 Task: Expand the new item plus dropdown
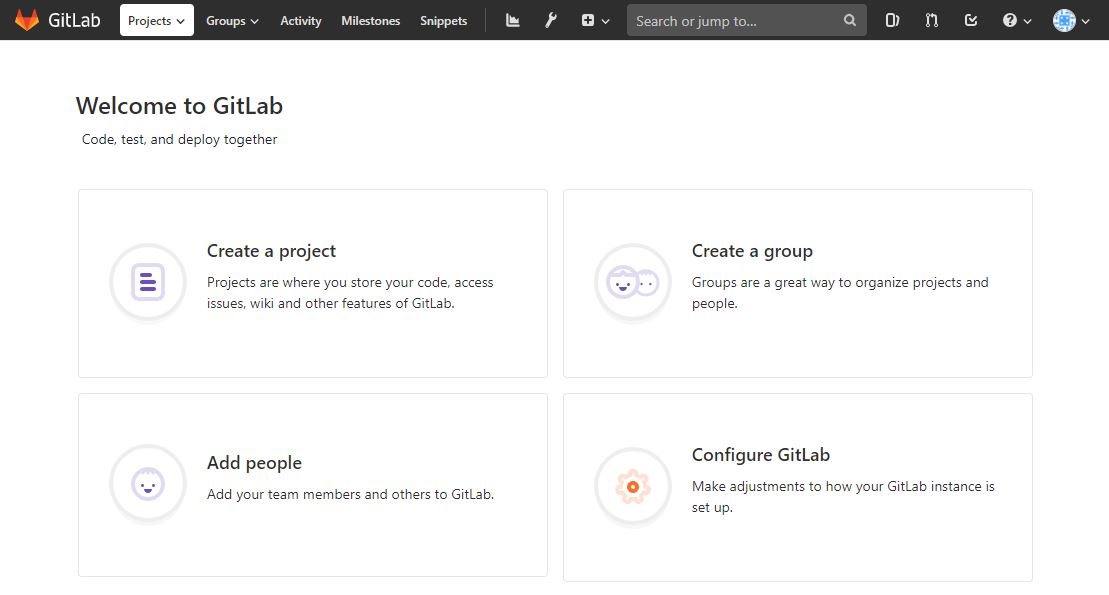(594, 20)
